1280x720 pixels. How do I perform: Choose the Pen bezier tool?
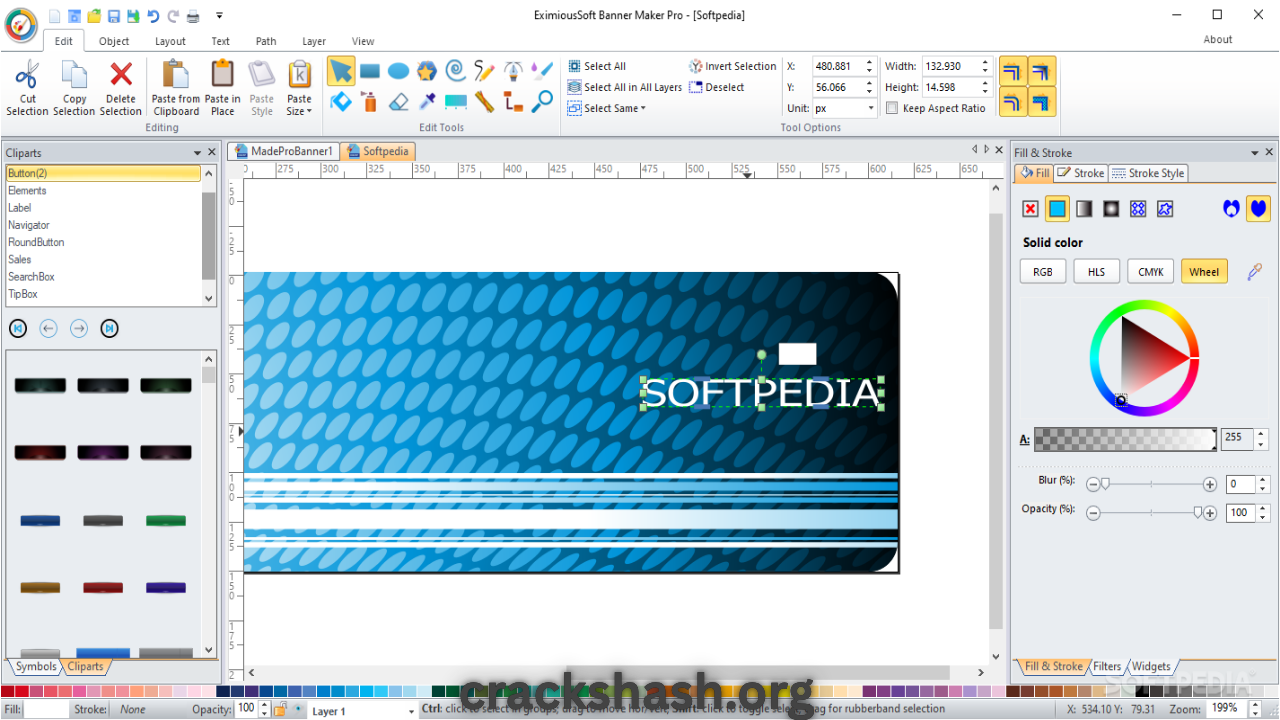(513, 71)
